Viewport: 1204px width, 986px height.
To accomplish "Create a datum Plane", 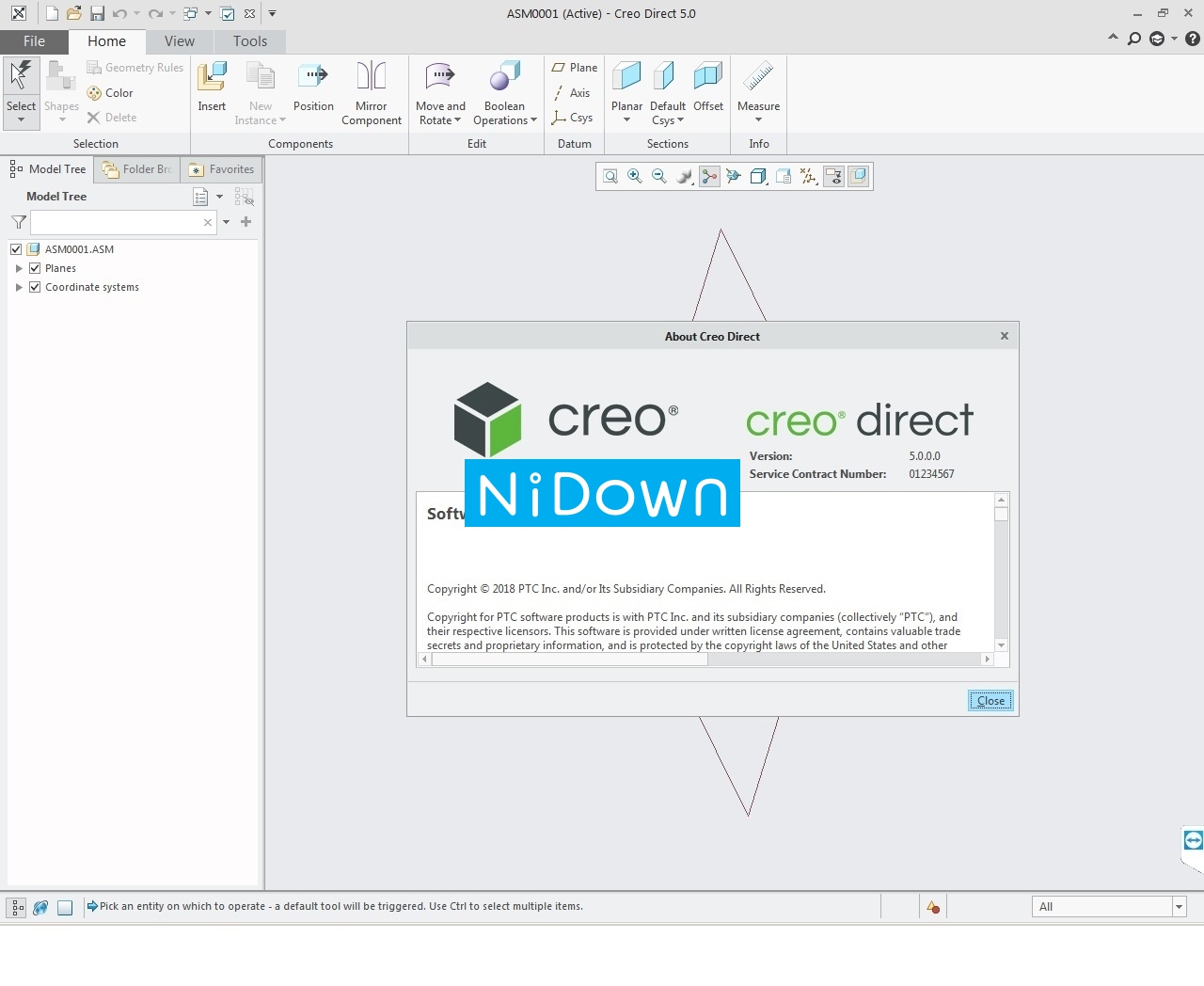I will (575, 68).
